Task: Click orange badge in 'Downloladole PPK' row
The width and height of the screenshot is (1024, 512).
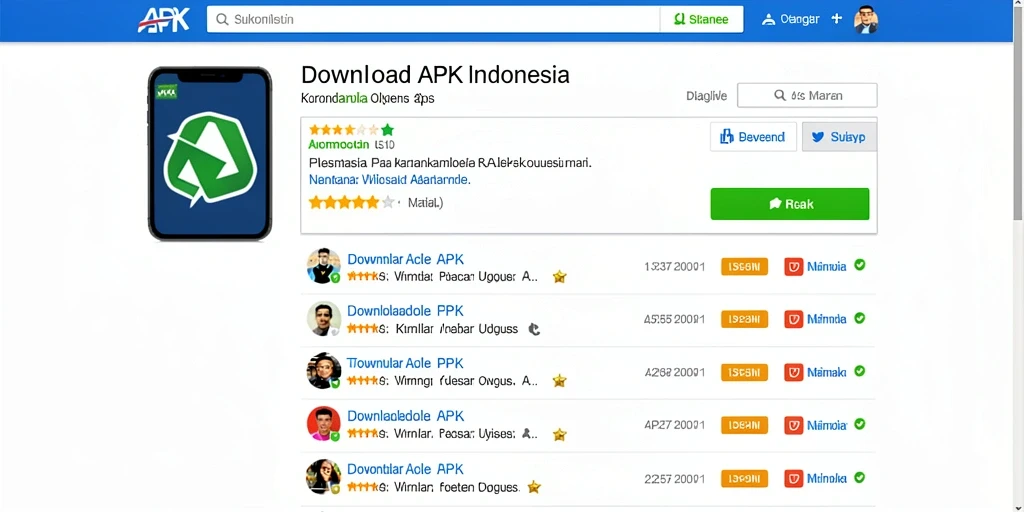Action: point(744,319)
